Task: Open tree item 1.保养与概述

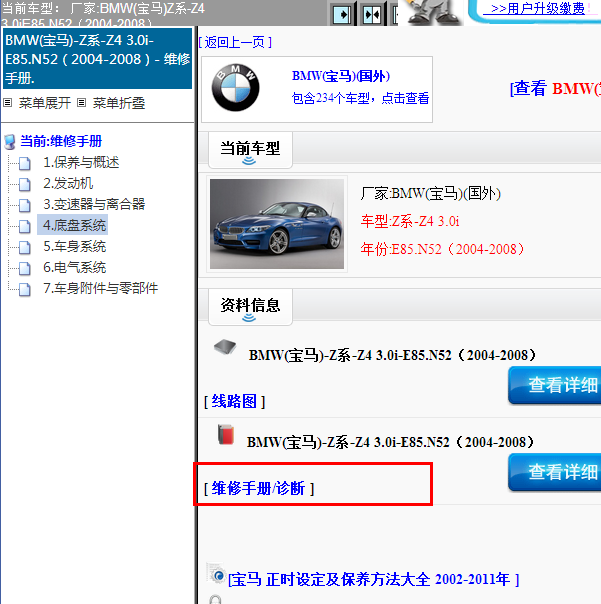Action: click(x=81, y=163)
